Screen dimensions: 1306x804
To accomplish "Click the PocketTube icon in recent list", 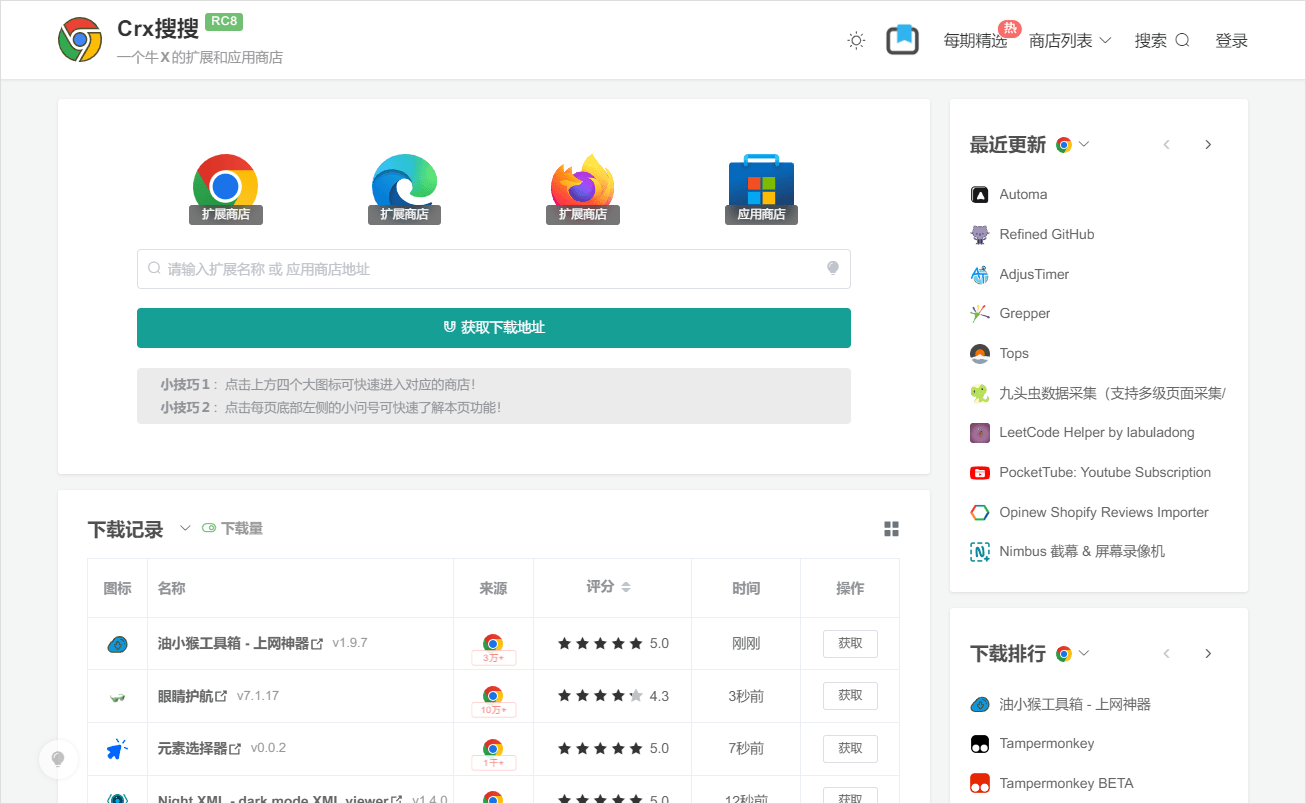I will click(980, 472).
